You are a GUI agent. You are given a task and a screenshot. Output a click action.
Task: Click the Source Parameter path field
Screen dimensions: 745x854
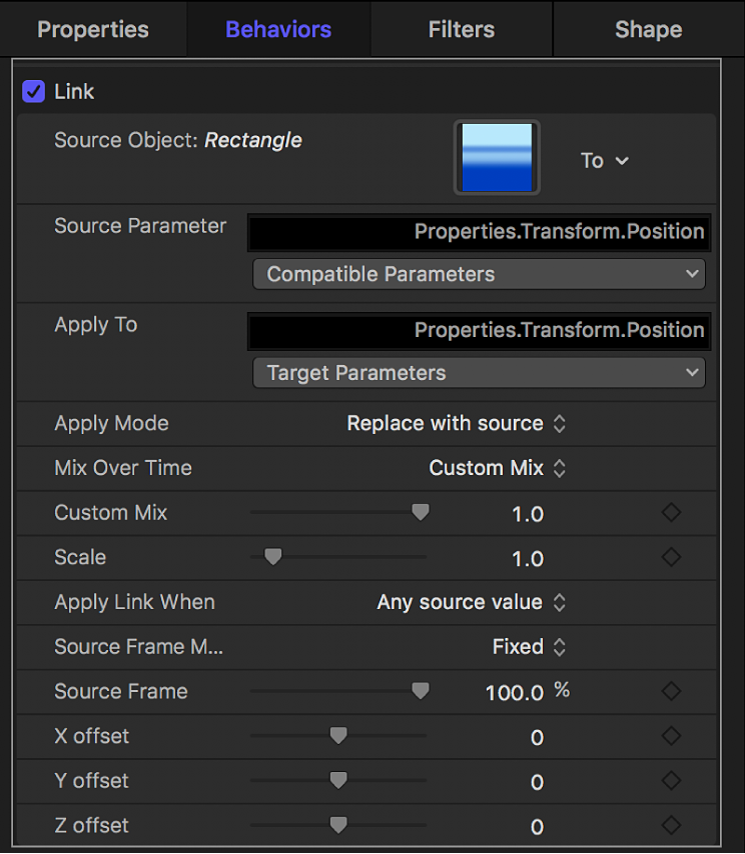pos(479,231)
